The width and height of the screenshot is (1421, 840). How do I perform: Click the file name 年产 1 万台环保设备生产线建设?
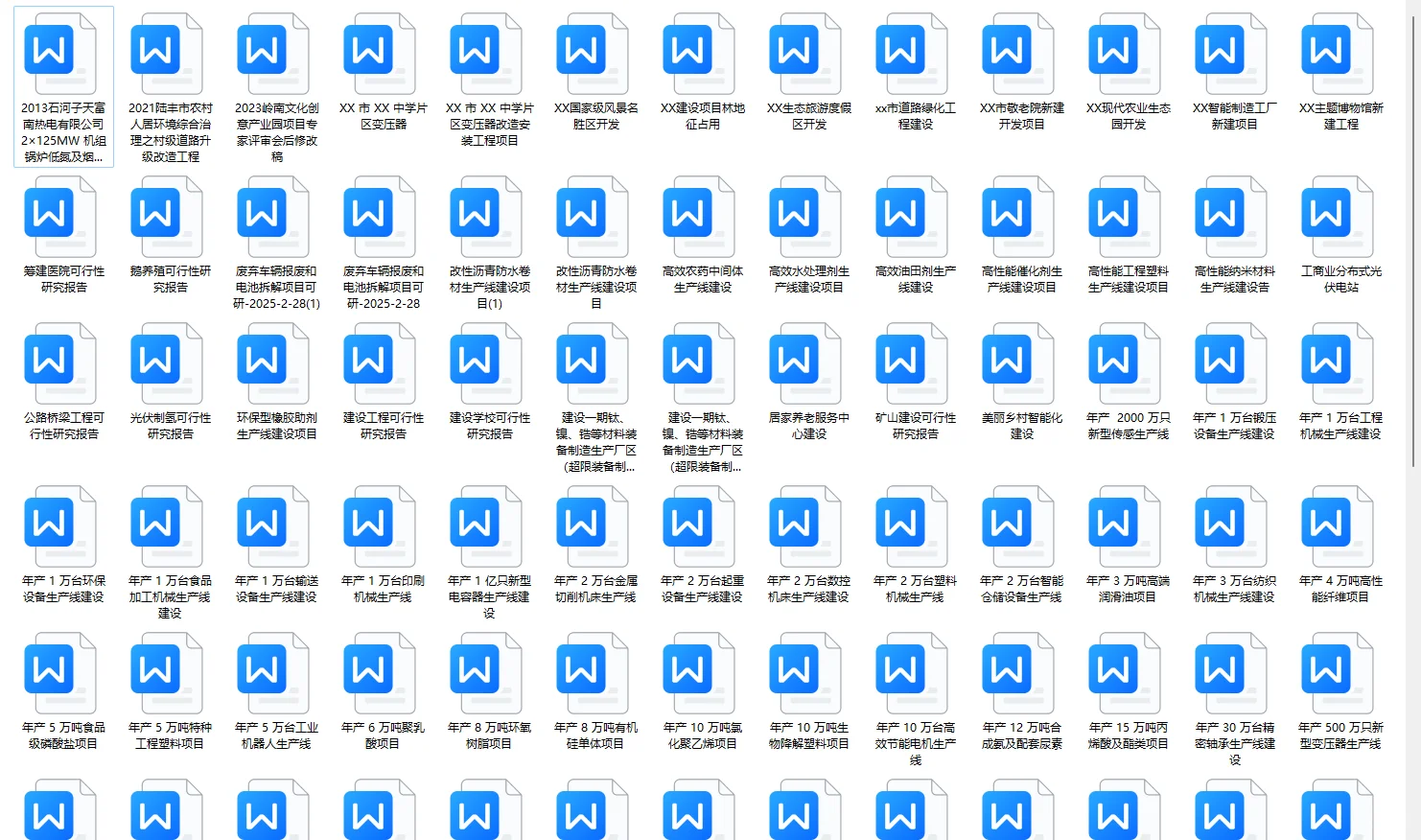point(64,589)
